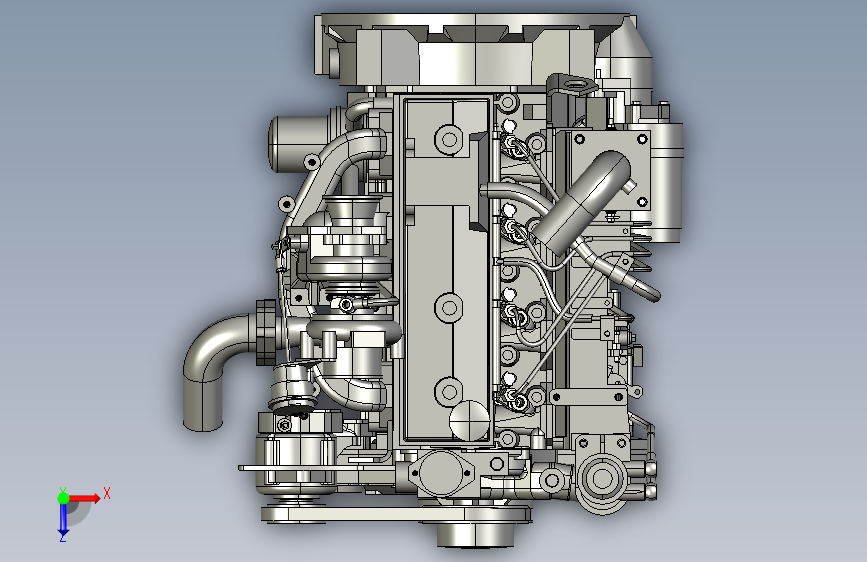Select the crankshaft pulley below the engine
Image resolution: width=867 pixels, height=562 pixels.
(476, 533)
